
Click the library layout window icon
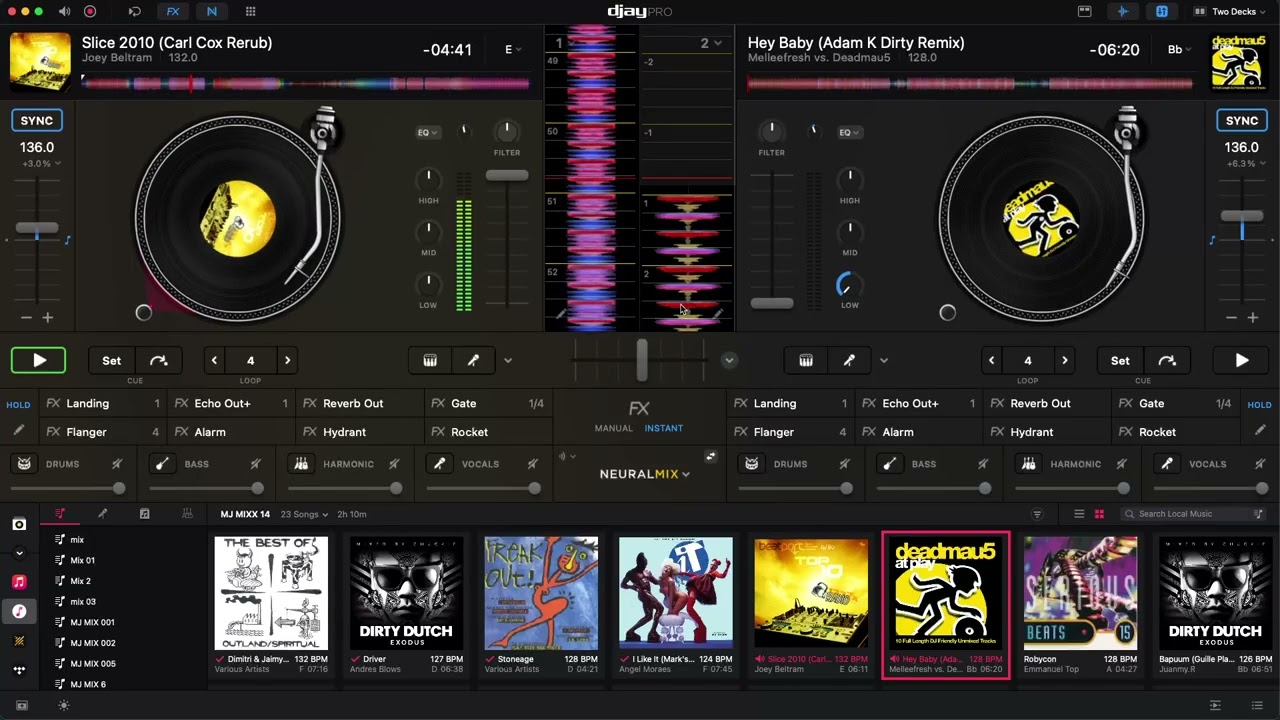1084,12
